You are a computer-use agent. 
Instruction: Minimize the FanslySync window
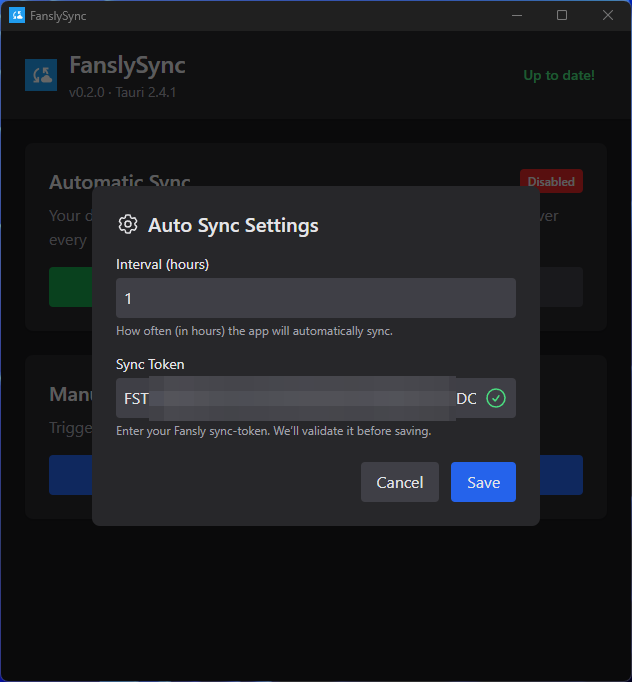(516, 16)
